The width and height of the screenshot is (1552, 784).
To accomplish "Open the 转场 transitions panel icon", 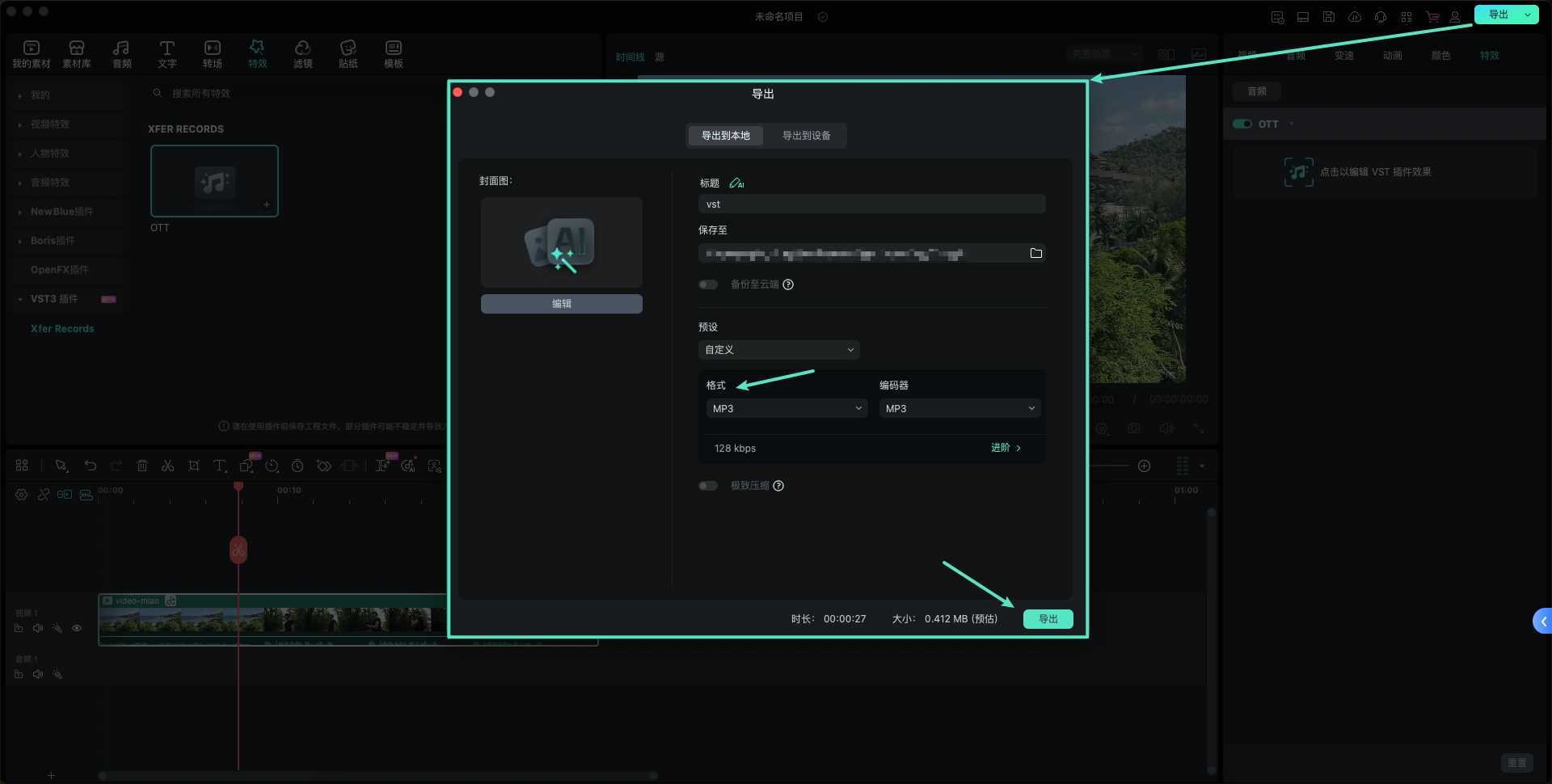I will (212, 53).
